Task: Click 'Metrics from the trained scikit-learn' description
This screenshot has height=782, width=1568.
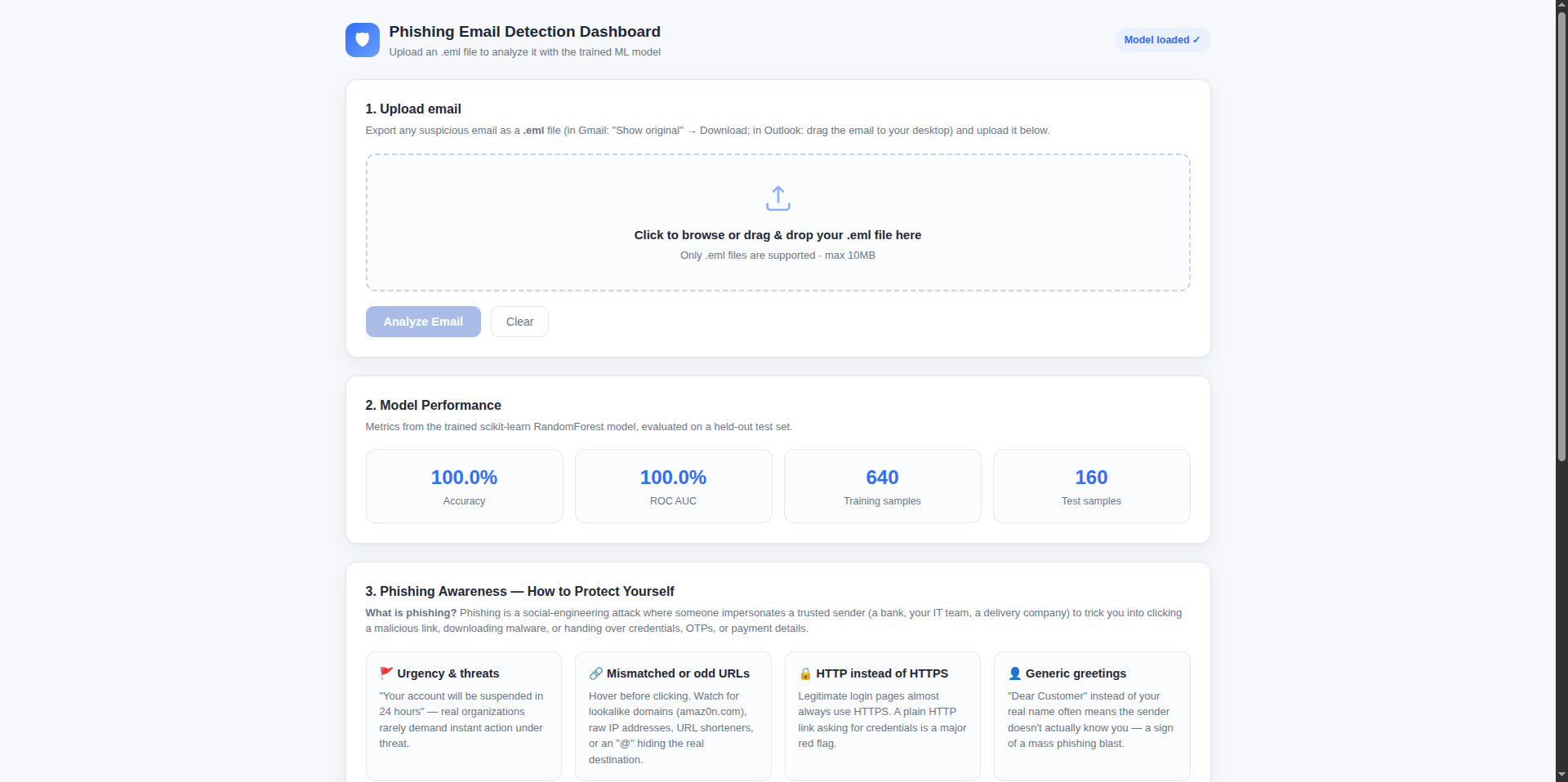Action: pyautogui.click(x=578, y=427)
